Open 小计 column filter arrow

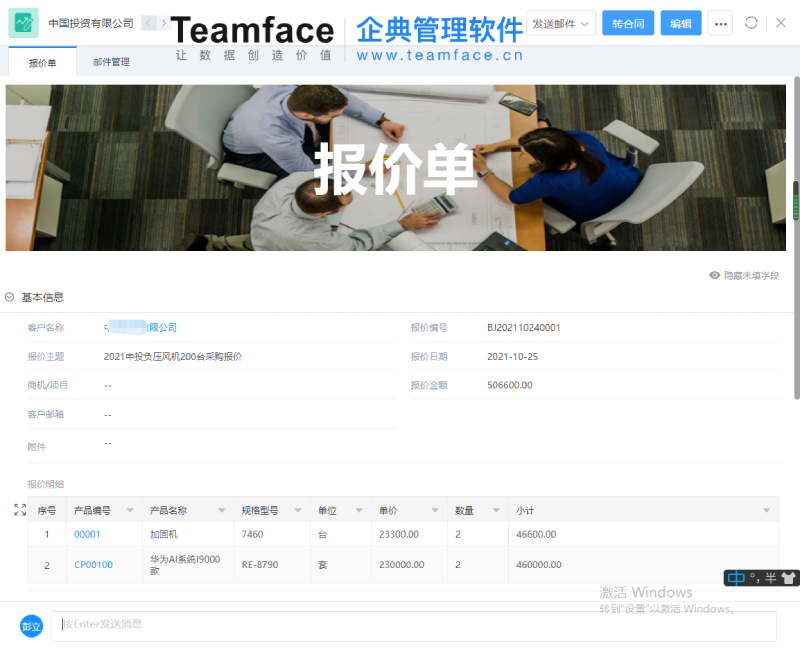point(766,510)
